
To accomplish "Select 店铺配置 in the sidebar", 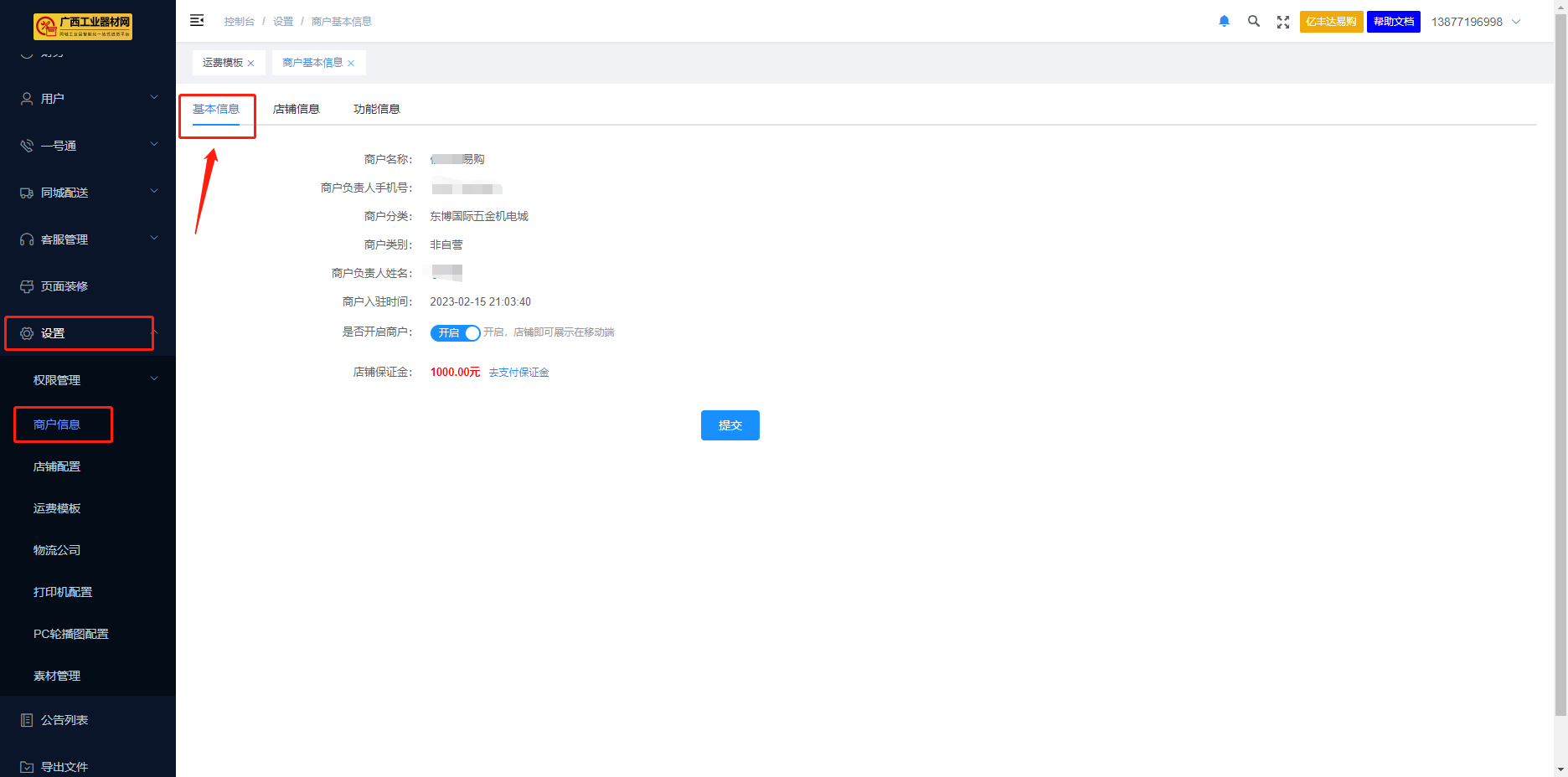I will click(57, 466).
